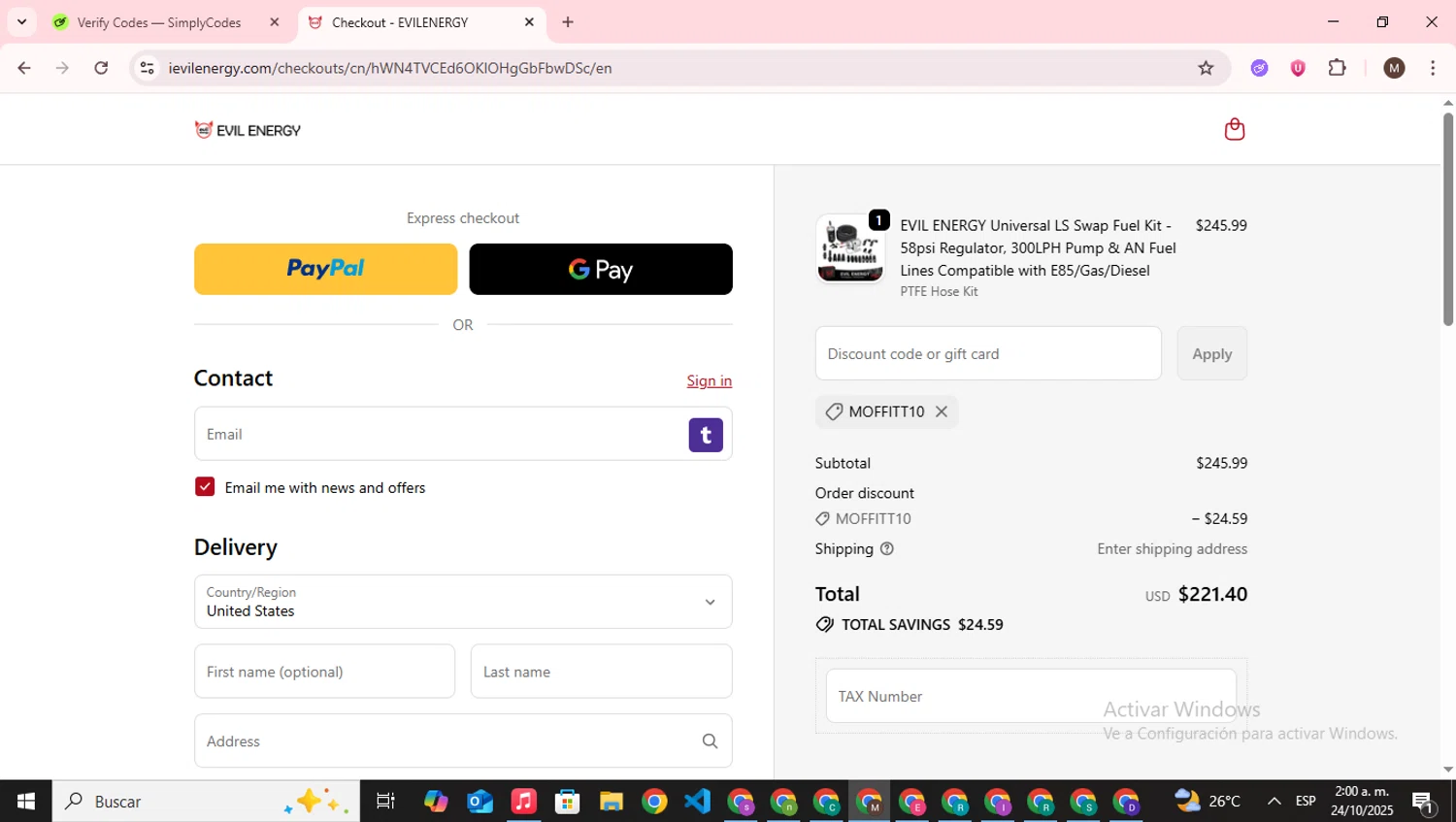
Task: Open File Explorer from the taskbar
Action: coord(611,802)
